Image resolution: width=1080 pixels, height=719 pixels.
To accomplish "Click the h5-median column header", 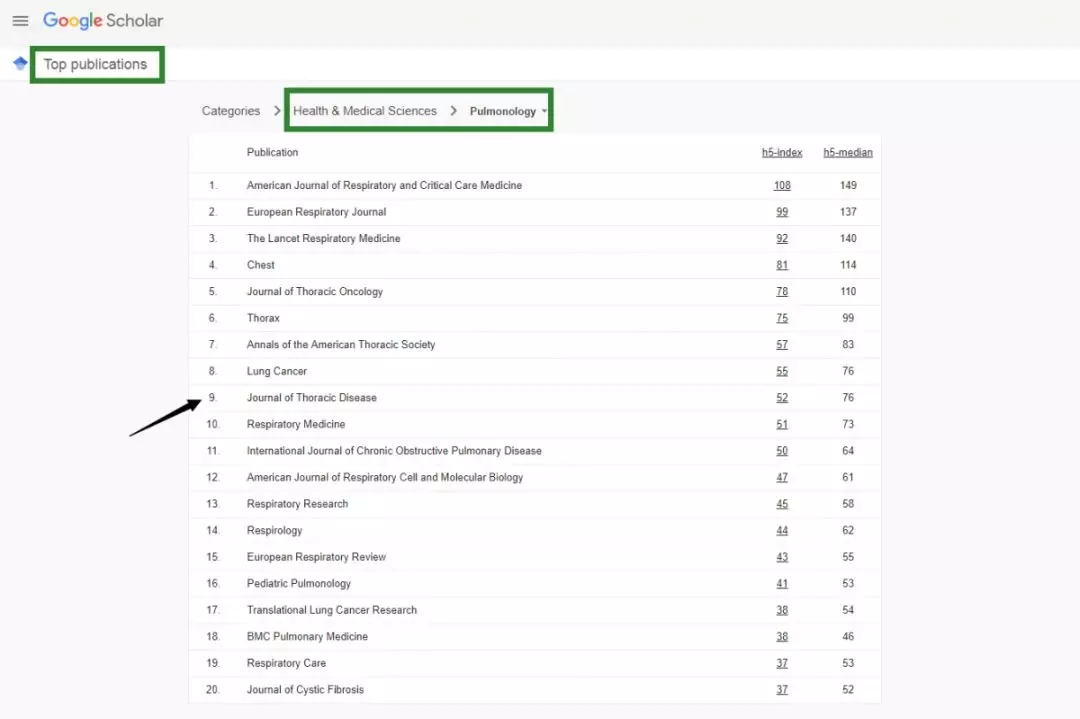I will click(x=848, y=153).
